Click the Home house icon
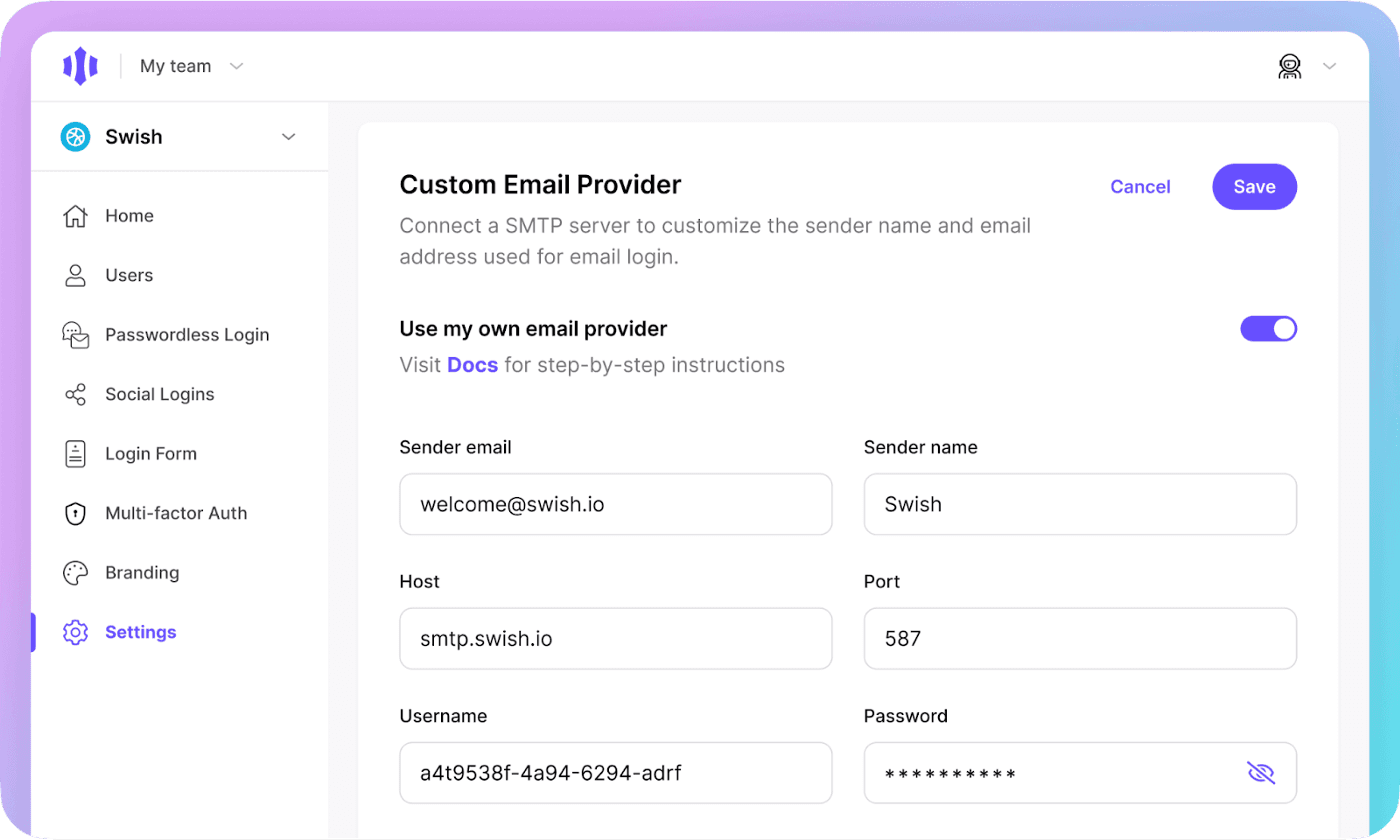Image resolution: width=1400 pixels, height=840 pixels. [75, 216]
